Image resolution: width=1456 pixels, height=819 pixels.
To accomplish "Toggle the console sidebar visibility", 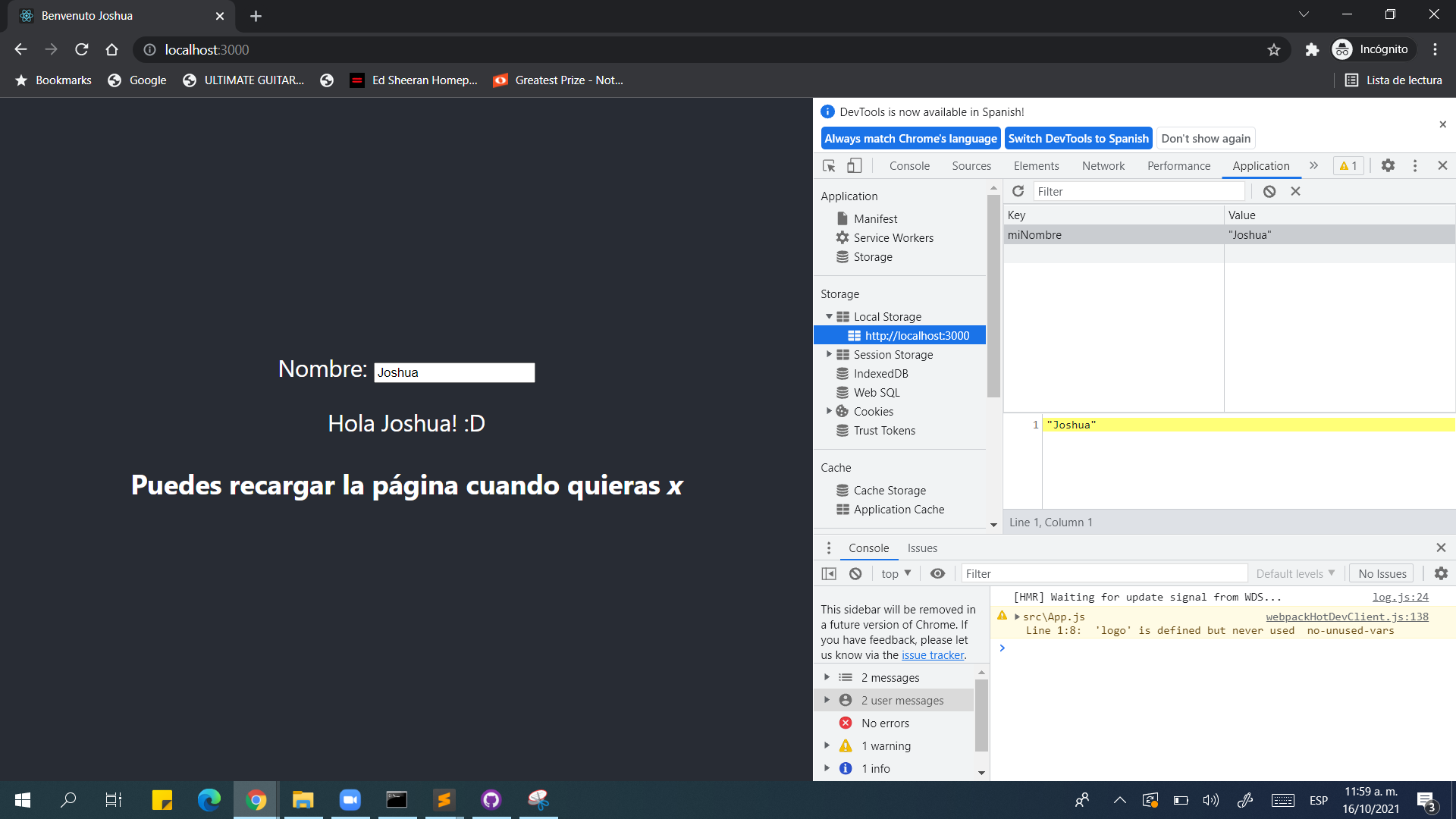I will point(828,573).
